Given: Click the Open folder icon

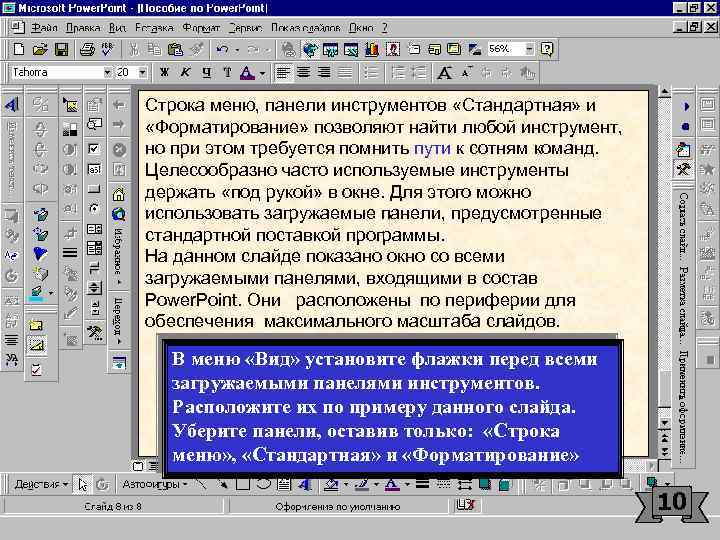Looking at the screenshot, I should pos(40,49).
